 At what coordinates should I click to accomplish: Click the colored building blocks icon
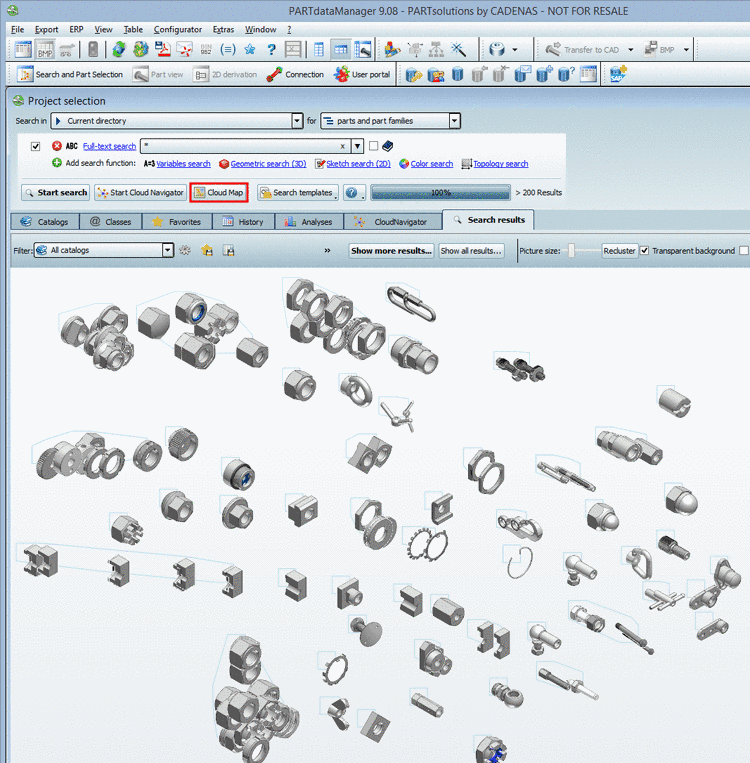[392, 49]
